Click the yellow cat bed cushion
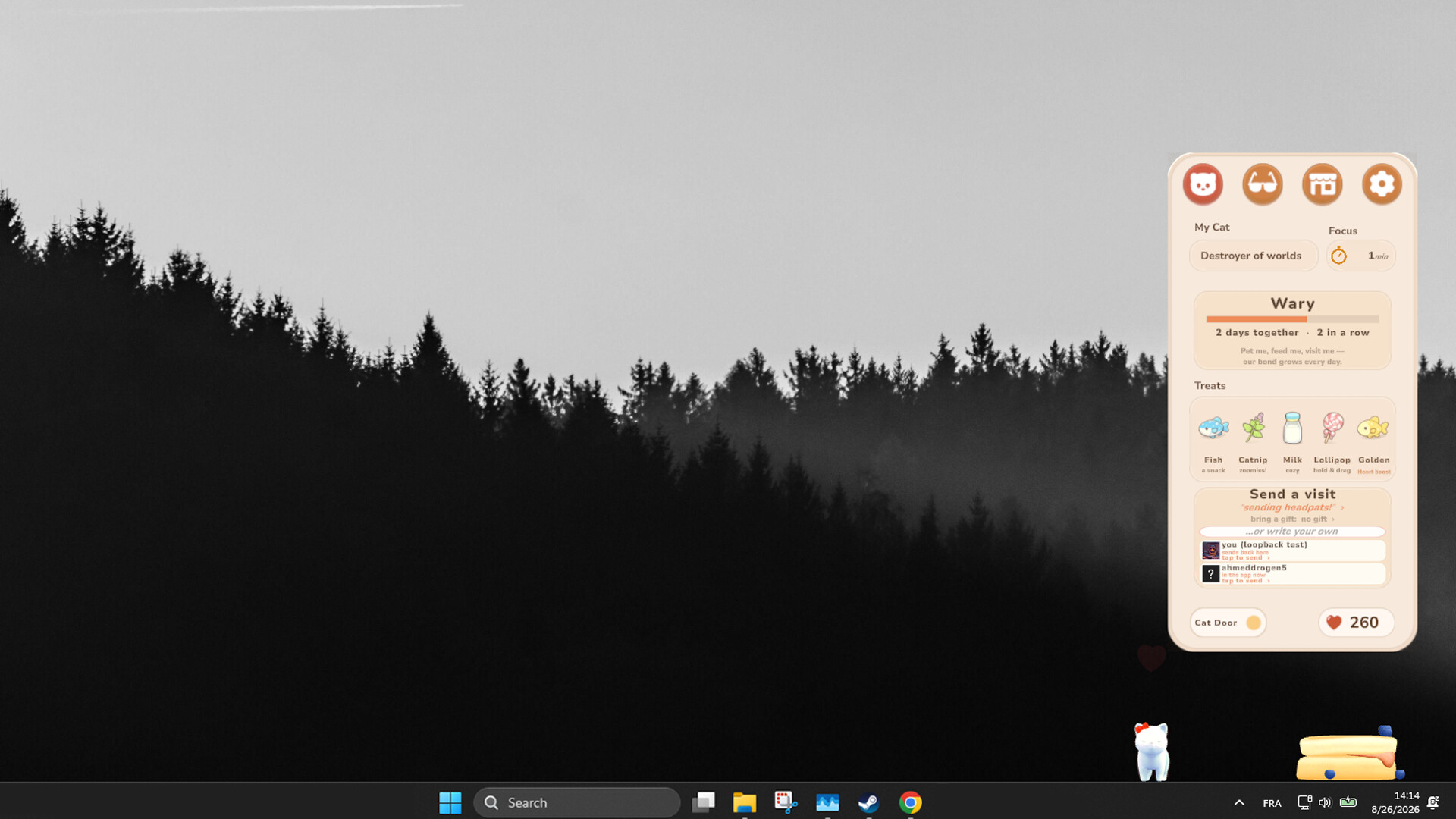This screenshot has width=1456, height=819. pos(1348,755)
